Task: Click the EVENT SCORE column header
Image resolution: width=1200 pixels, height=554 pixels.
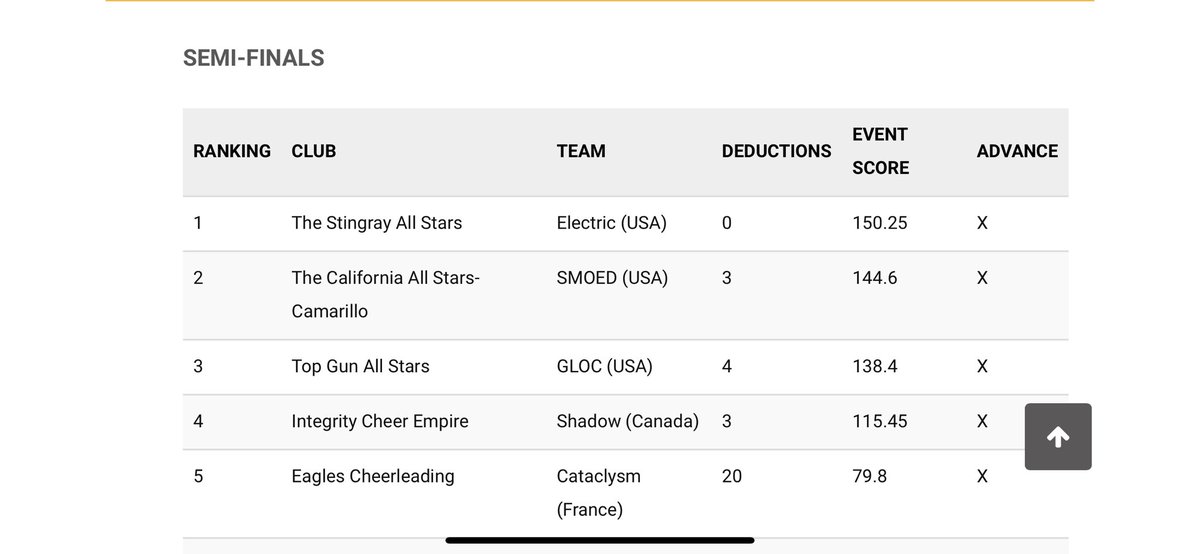Action: 880,151
